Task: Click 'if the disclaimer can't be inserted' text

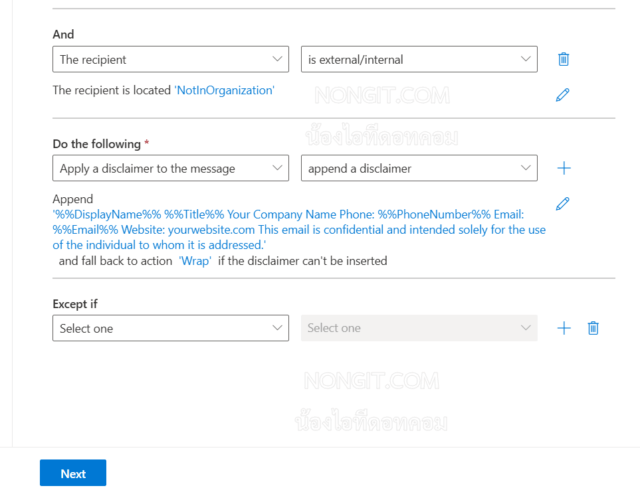Action: 302,261
